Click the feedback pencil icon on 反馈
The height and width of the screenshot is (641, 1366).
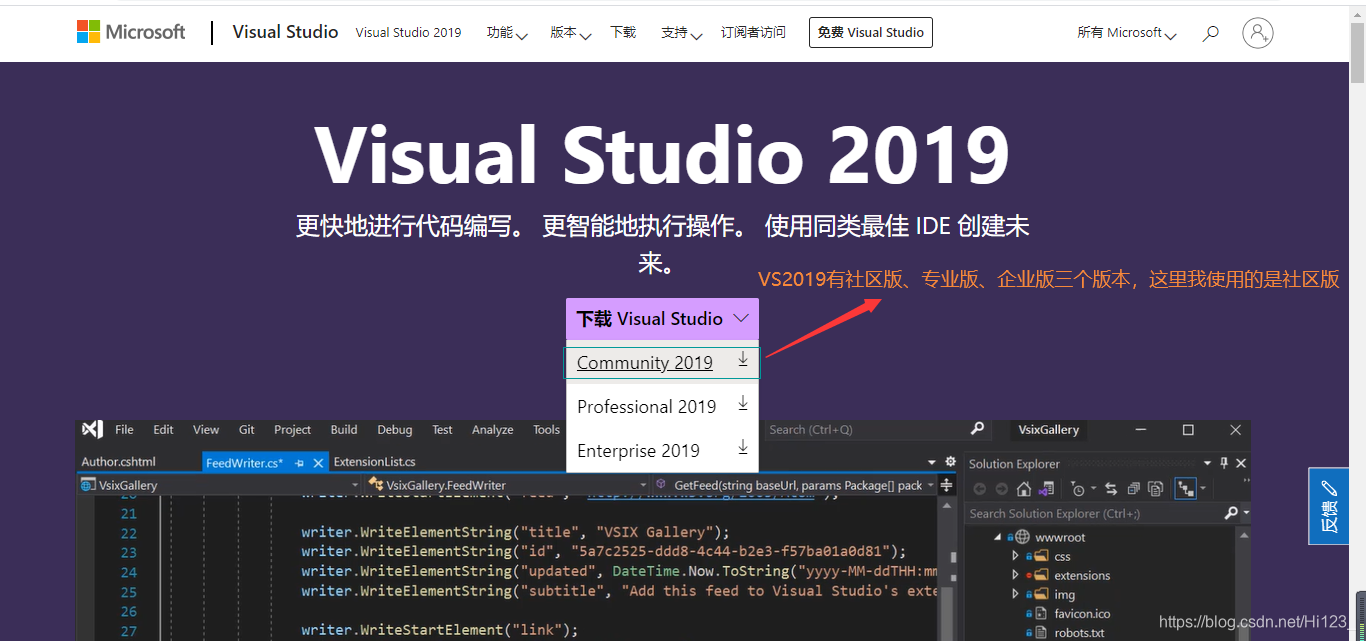[1329, 488]
